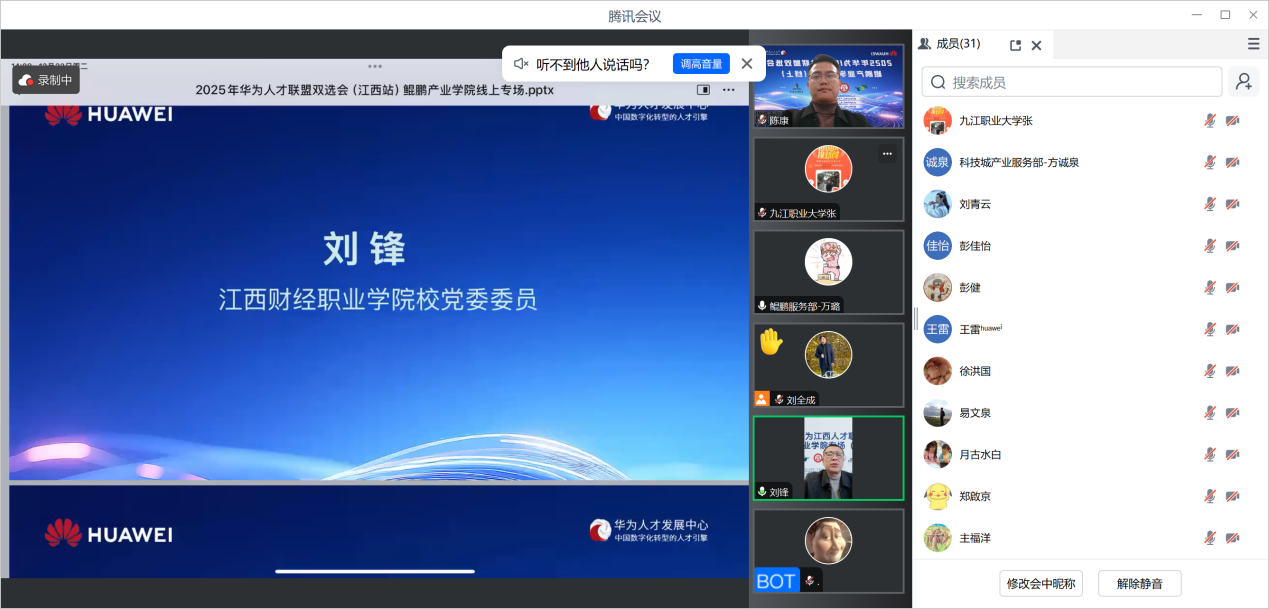Click the raised hand icon on 刘全成 tile
1269x609 pixels.
coord(770,343)
